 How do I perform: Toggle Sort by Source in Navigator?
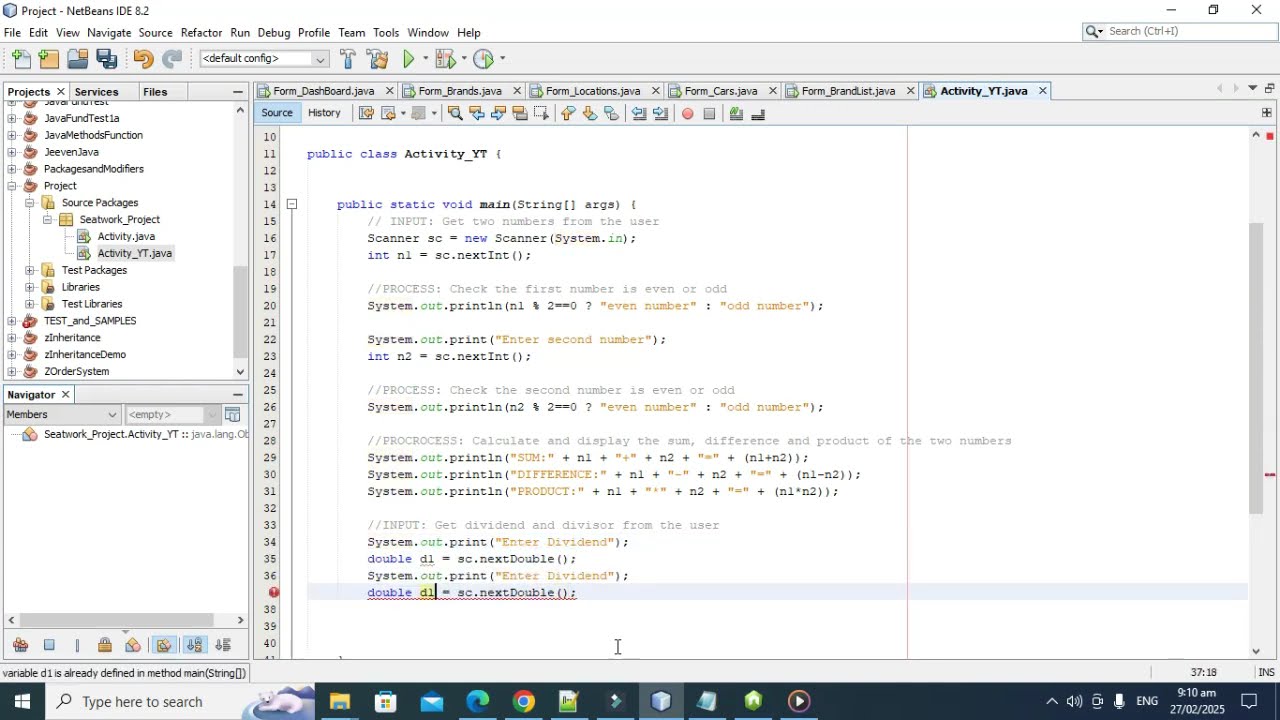223,645
